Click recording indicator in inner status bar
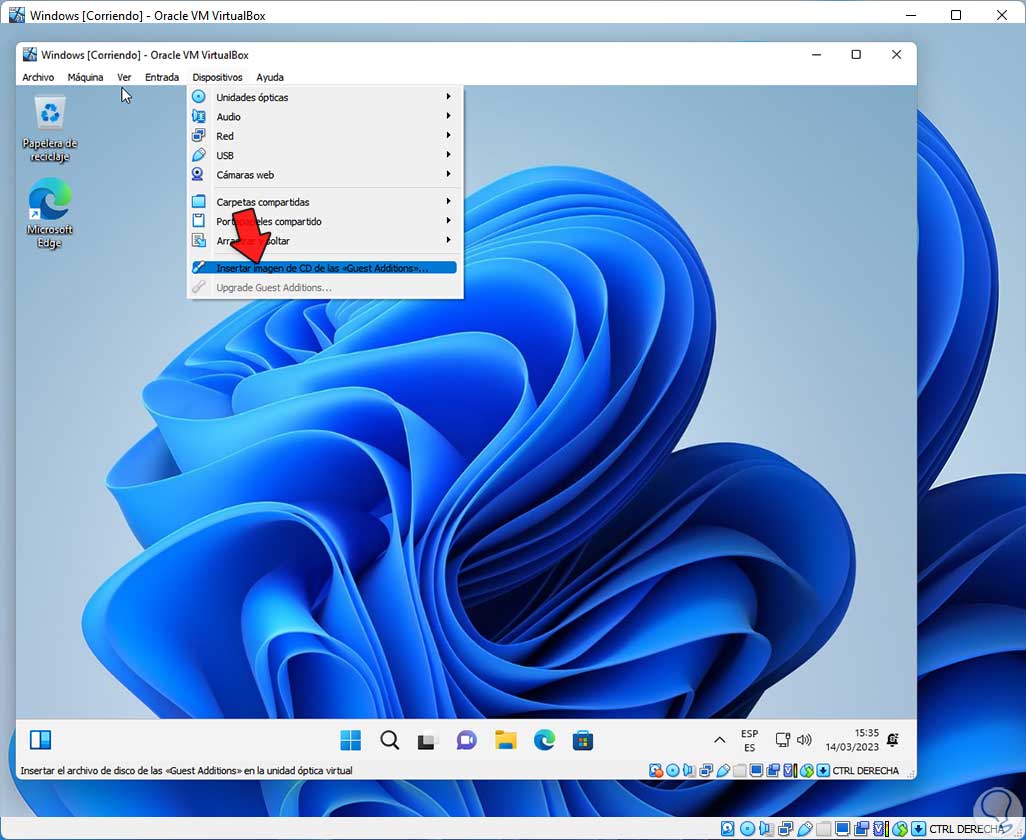The width and height of the screenshot is (1026, 840). [x=773, y=771]
